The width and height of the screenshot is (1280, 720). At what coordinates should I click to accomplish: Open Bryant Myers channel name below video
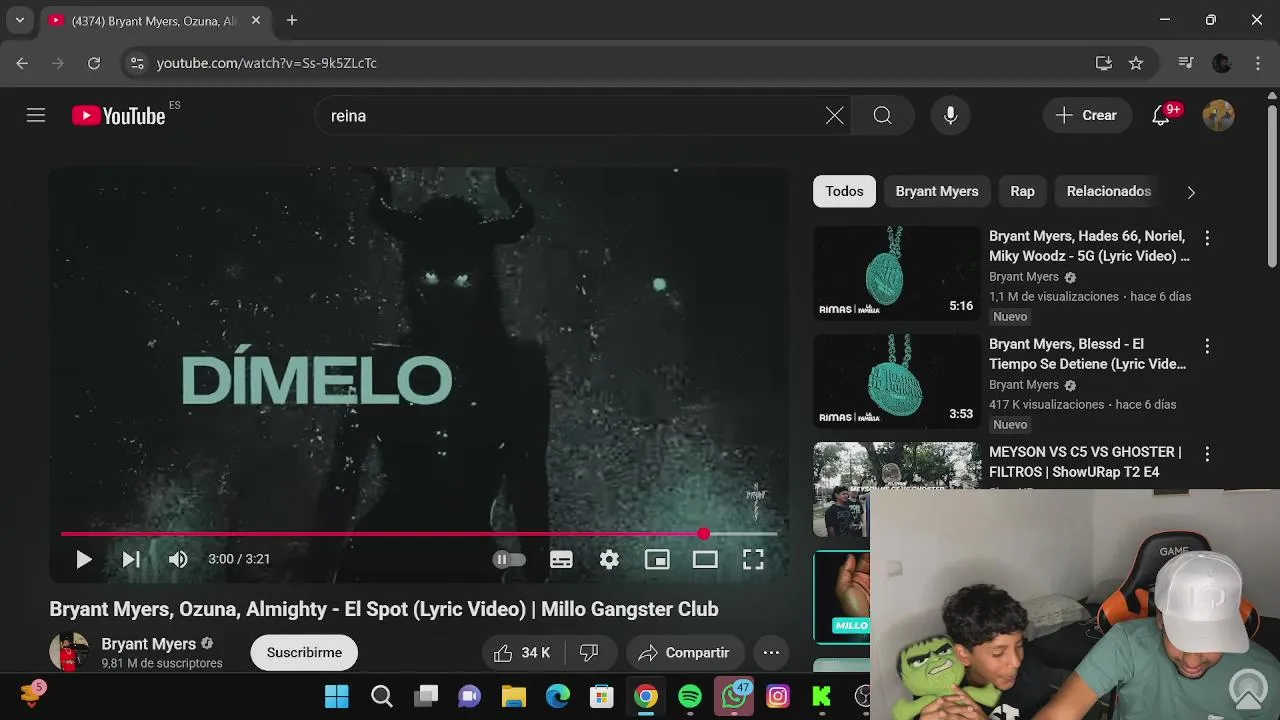coord(148,644)
